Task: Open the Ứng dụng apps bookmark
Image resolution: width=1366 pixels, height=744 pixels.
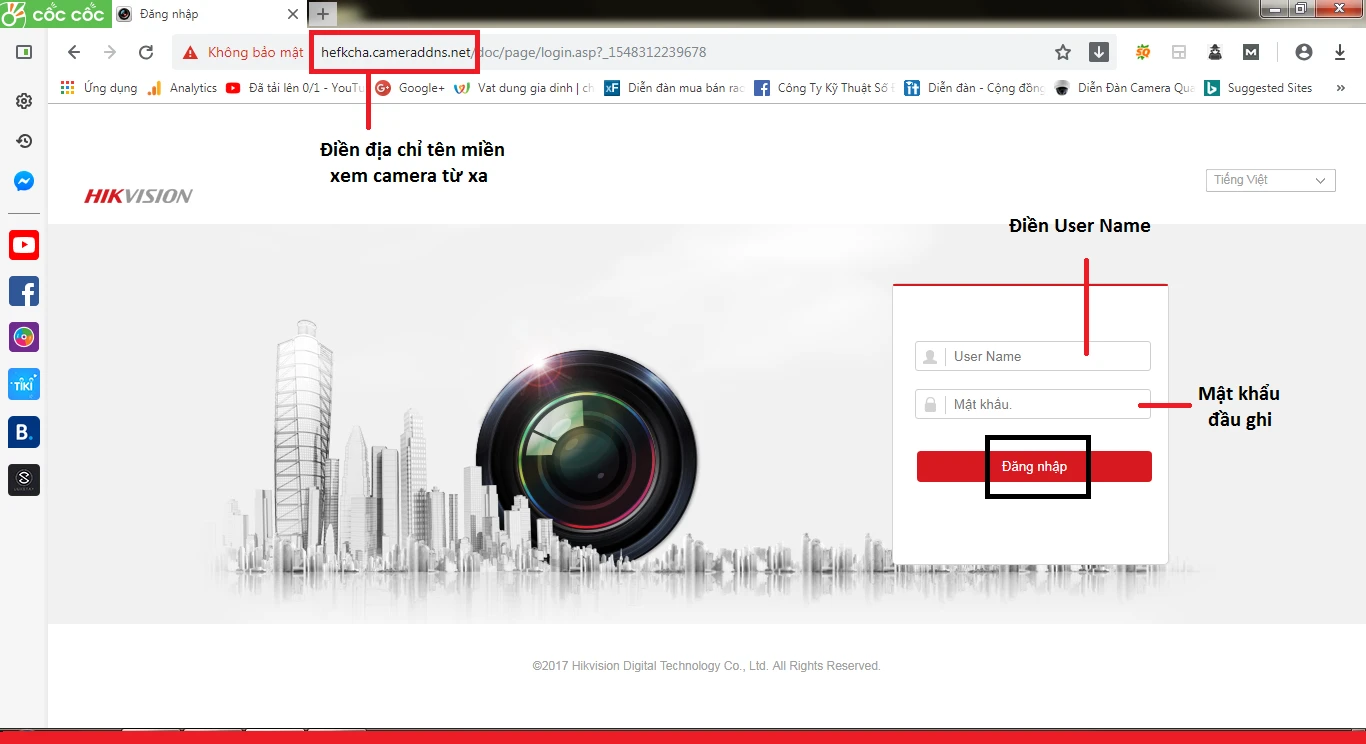Action: coord(99,88)
